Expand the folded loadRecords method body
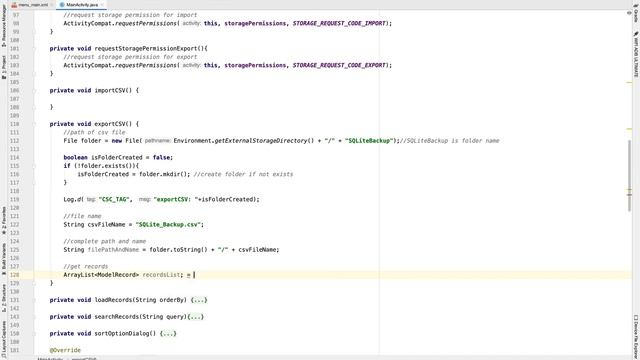640x360 pixels. click(199, 300)
